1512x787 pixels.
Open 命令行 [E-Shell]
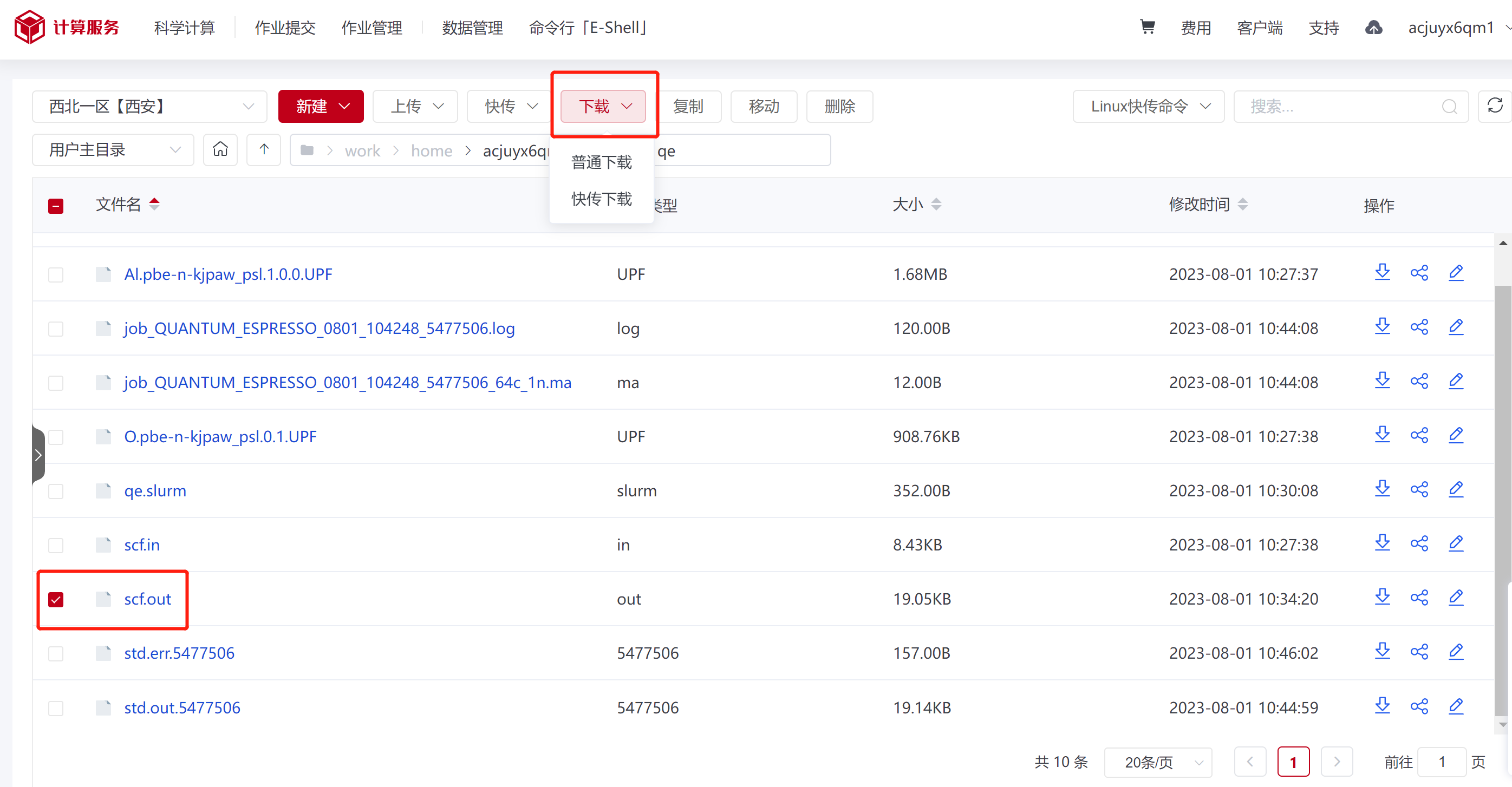[588, 28]
